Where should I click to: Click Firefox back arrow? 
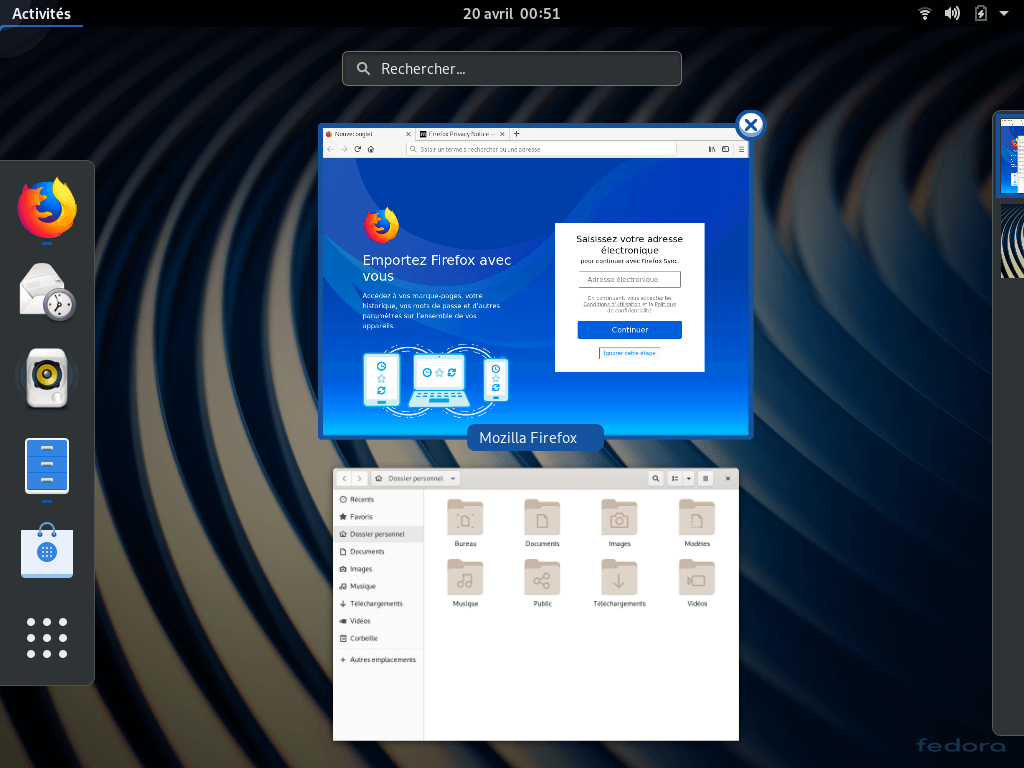(331, 149)
